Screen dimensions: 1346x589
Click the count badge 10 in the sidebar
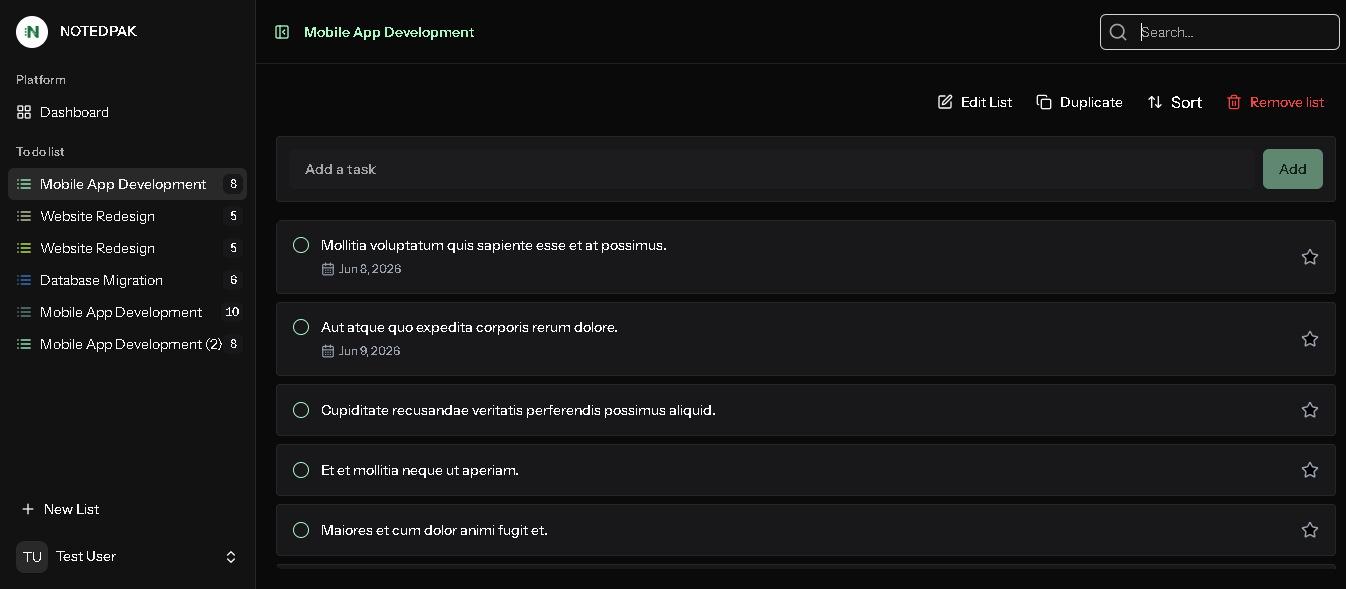232,312
